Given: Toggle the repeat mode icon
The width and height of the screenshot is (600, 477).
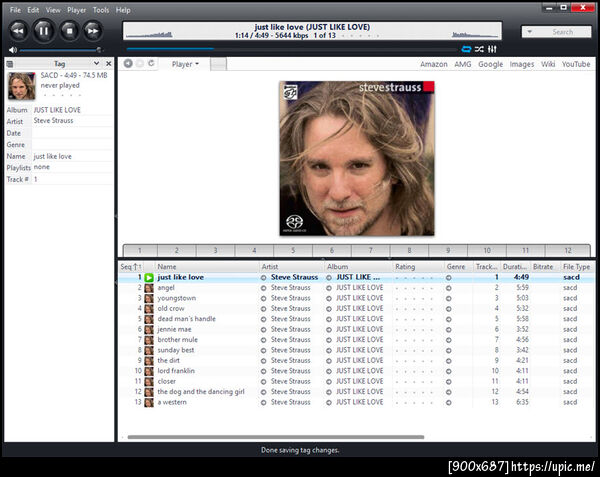Looking at the screenshot, I should 466,49.
